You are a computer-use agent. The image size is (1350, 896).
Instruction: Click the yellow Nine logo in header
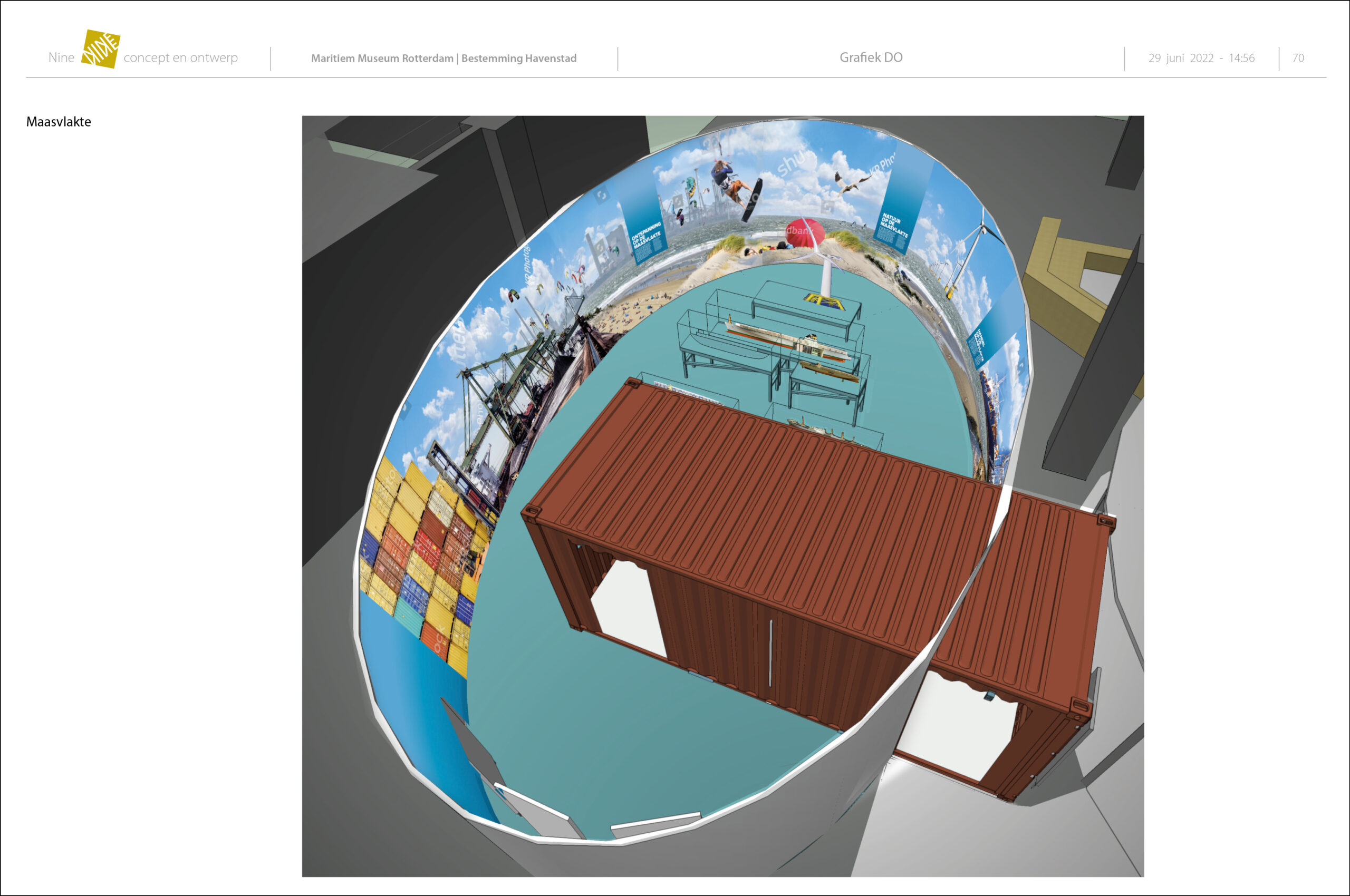click(x=101, y=49)
